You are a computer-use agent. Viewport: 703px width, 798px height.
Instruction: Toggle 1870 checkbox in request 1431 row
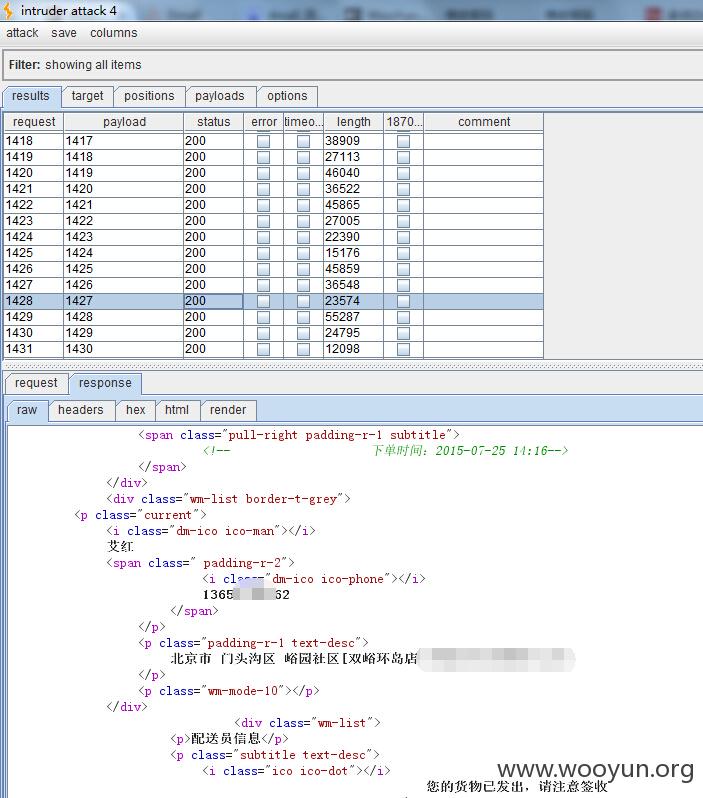(404, 349)
